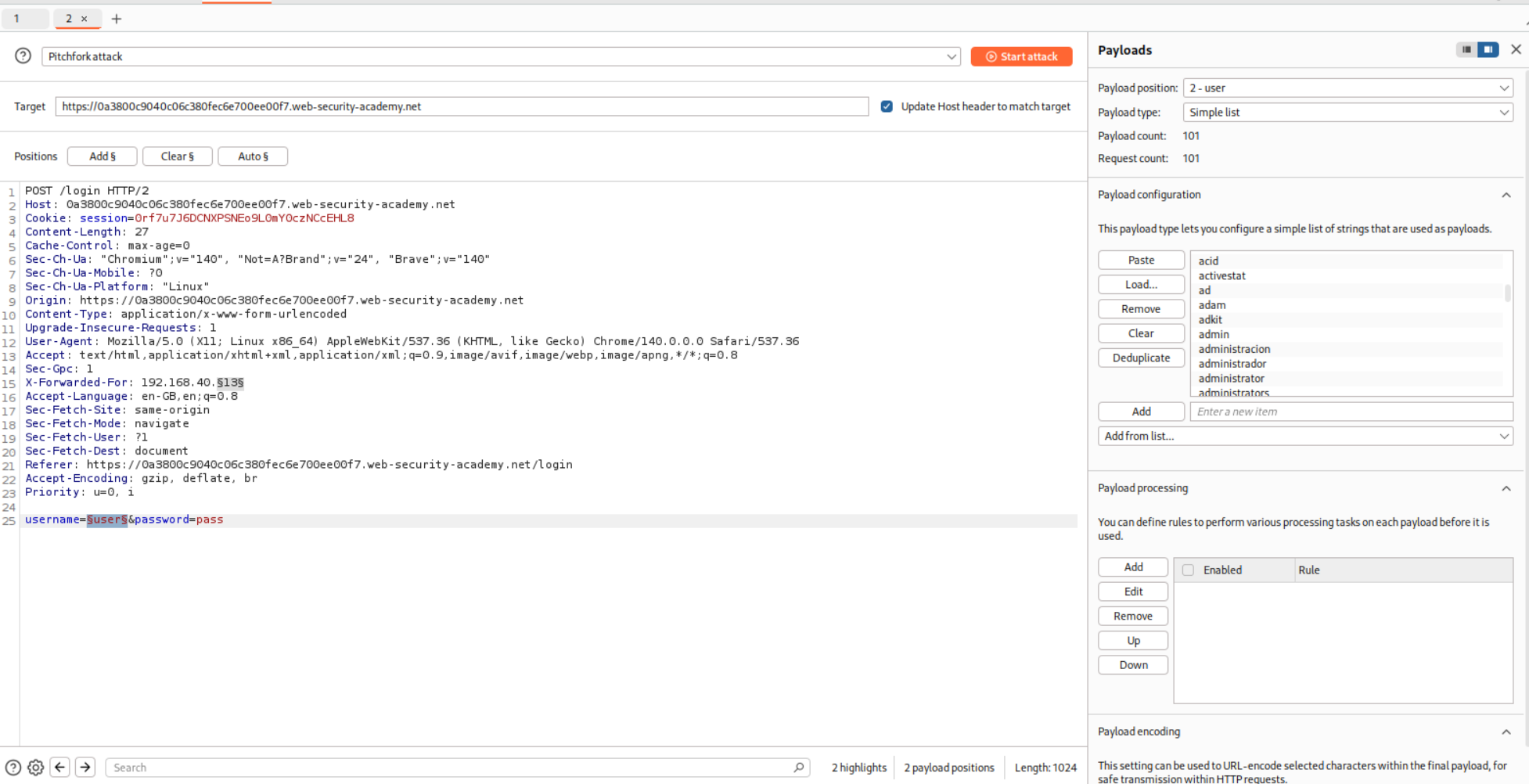
Task: Open the Add from list dropdown
Action: 1304,436
